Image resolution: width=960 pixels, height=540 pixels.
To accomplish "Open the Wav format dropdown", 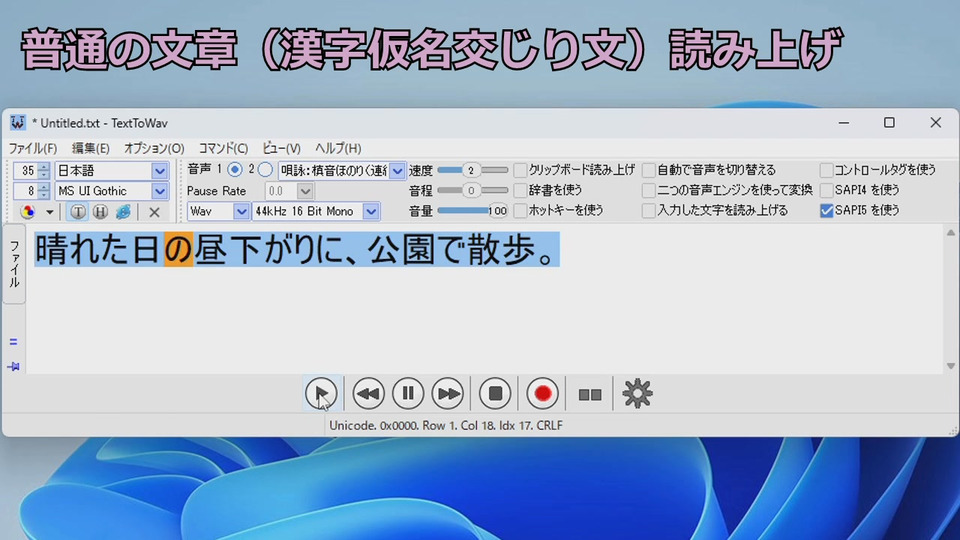I will click(x=241, y=211).
